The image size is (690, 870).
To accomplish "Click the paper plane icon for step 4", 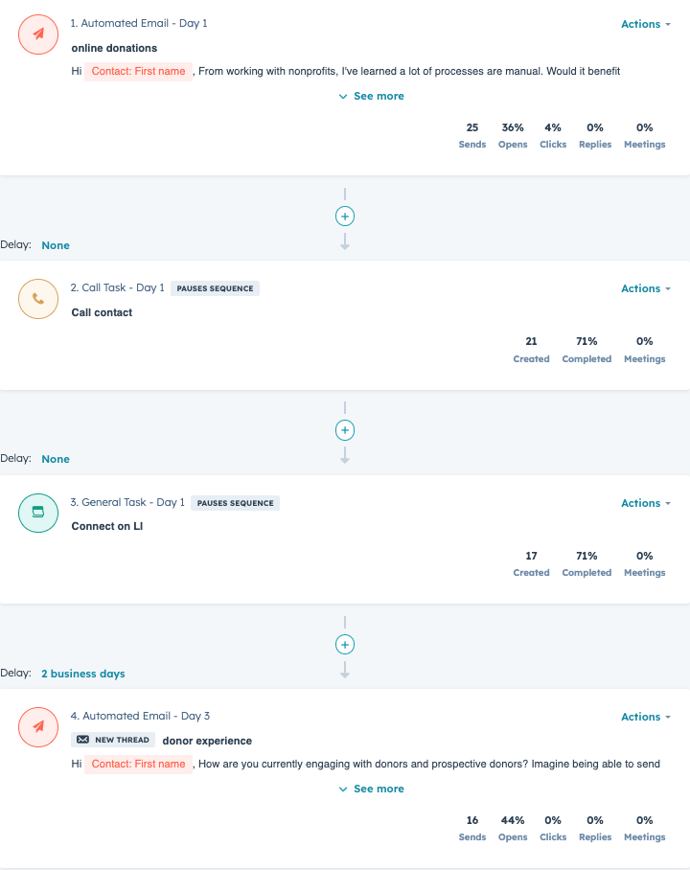I will pos(38,727).
